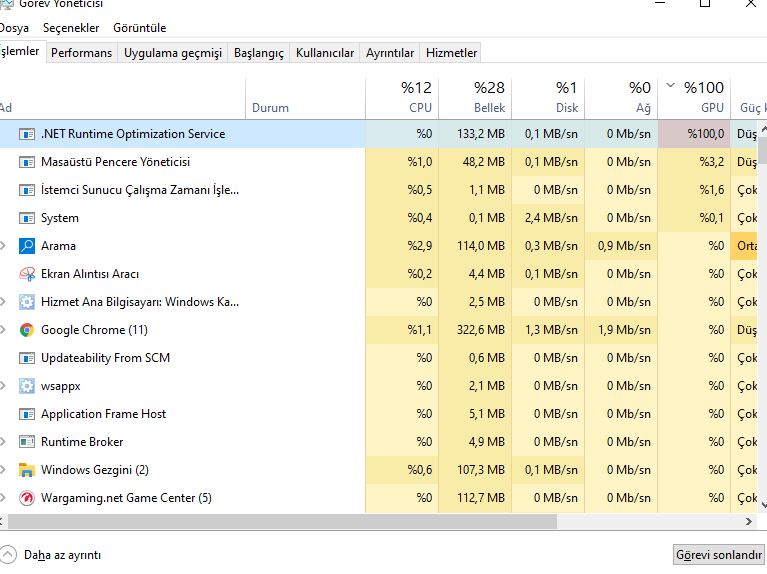Viewport: 767px width, 574px height.
Task: Sort by the GPU column header
Action: (x=694, y=98)
